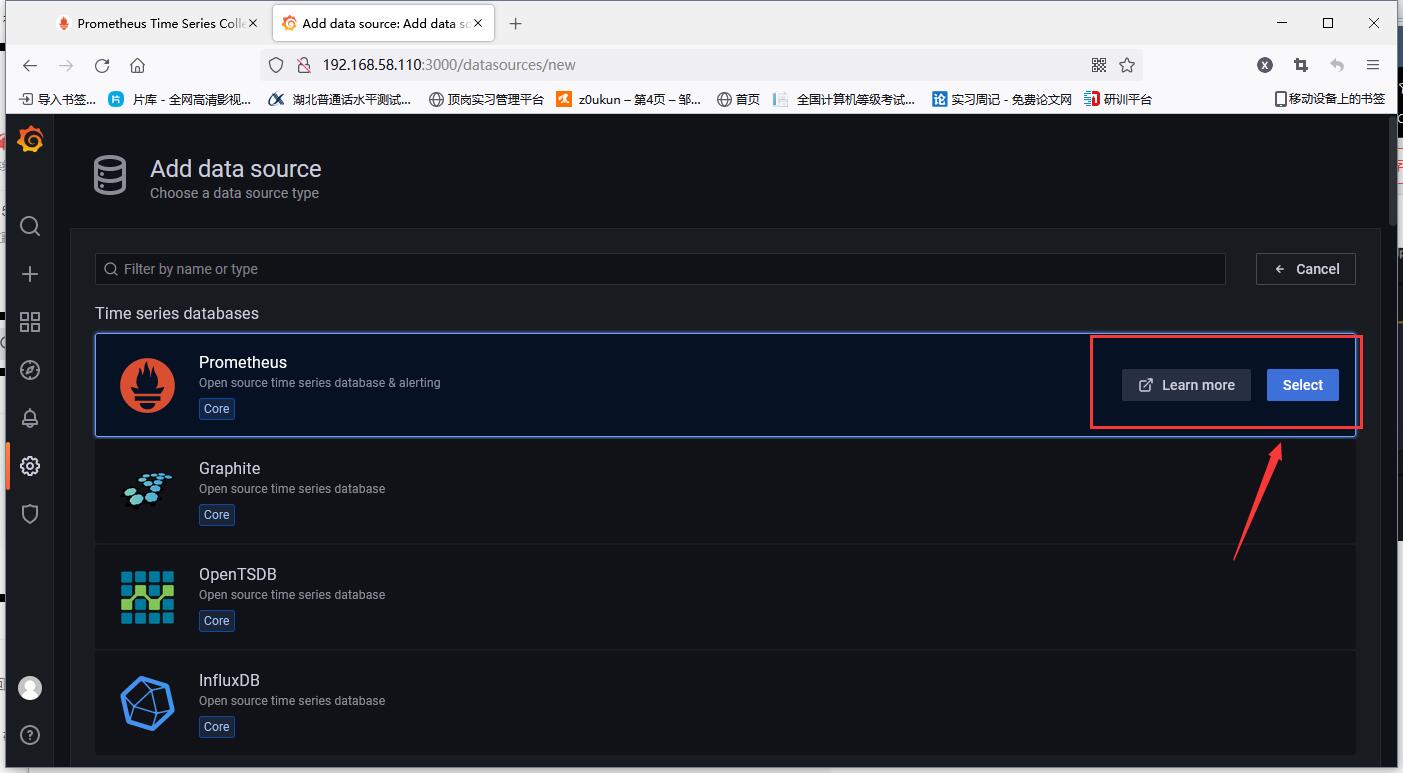The height and width of the screenshot is (773, 1403).
Task: Click Select for Prometheus
Action: tap(1302, 385)
